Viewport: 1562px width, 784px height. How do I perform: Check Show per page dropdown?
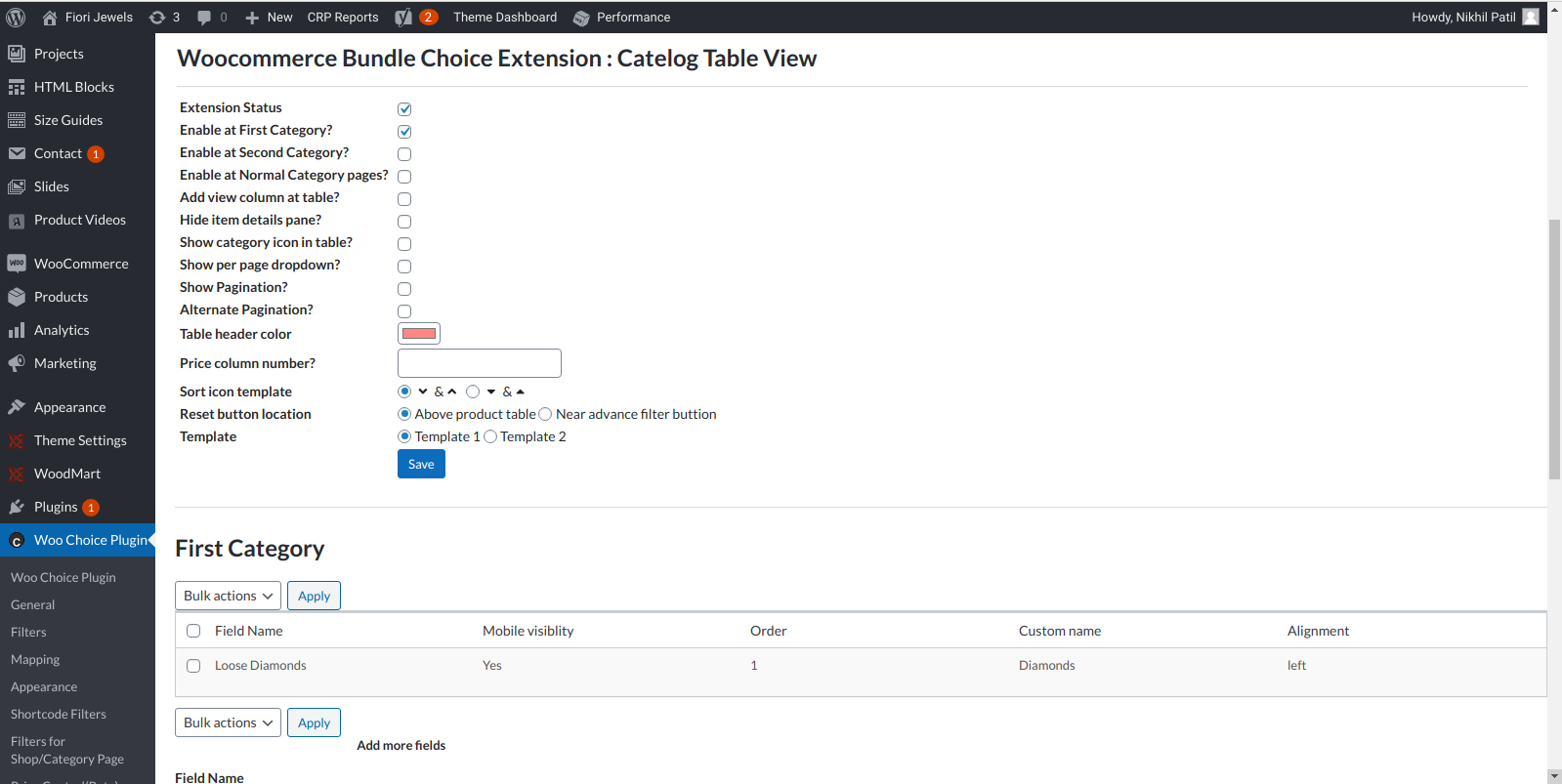coord(404,267)
